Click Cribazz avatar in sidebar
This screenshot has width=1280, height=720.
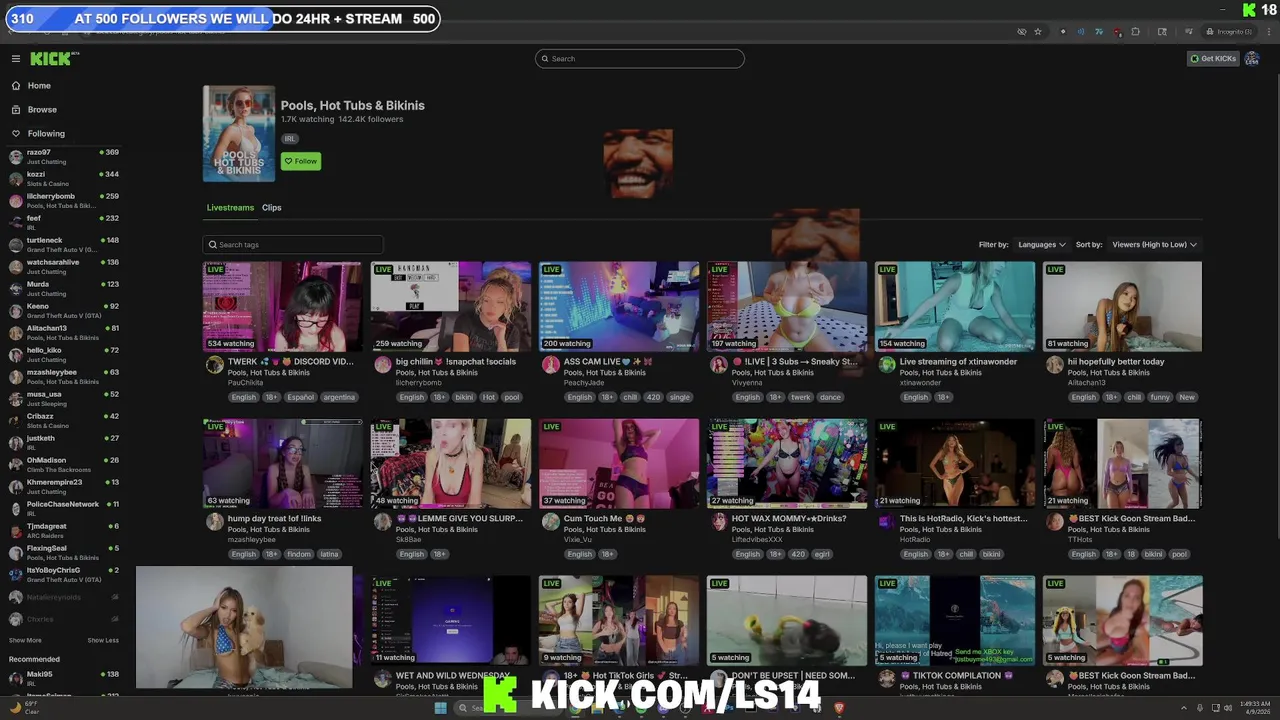16,421
